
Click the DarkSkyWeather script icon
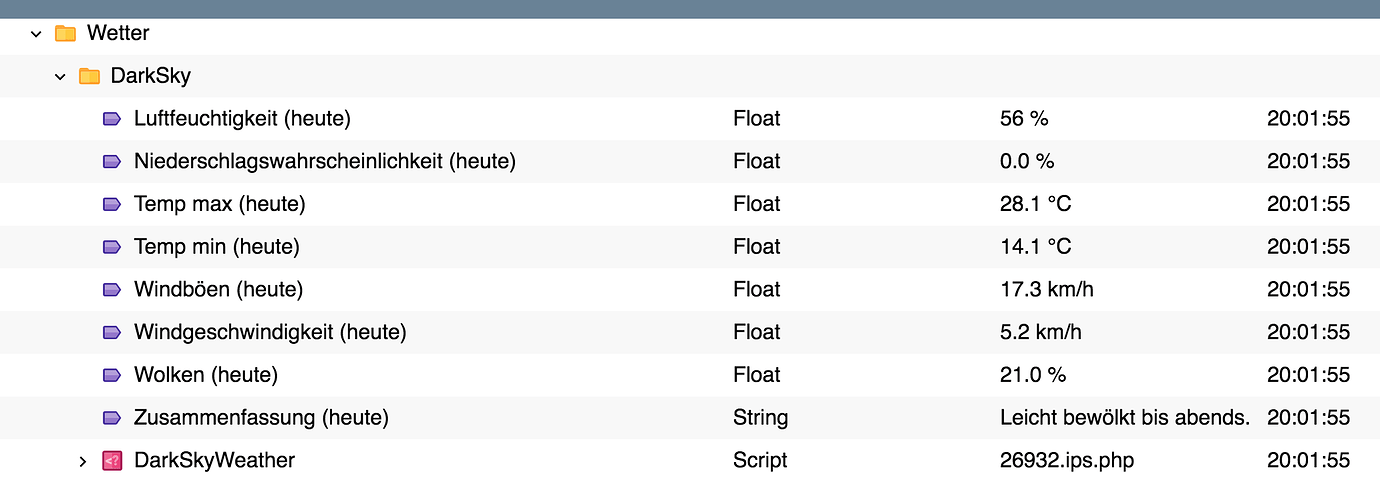112,461
